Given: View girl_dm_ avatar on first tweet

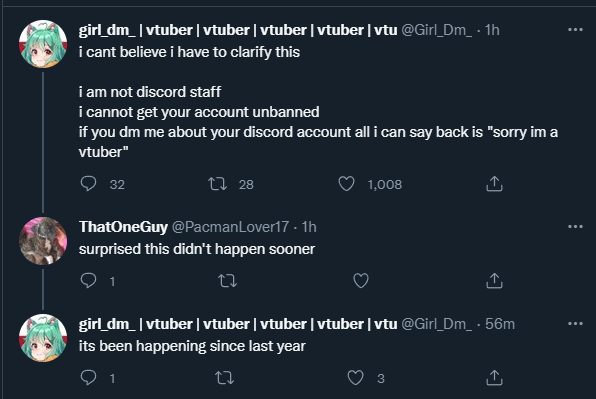Looking at the screenshot, I should point(43,44).
